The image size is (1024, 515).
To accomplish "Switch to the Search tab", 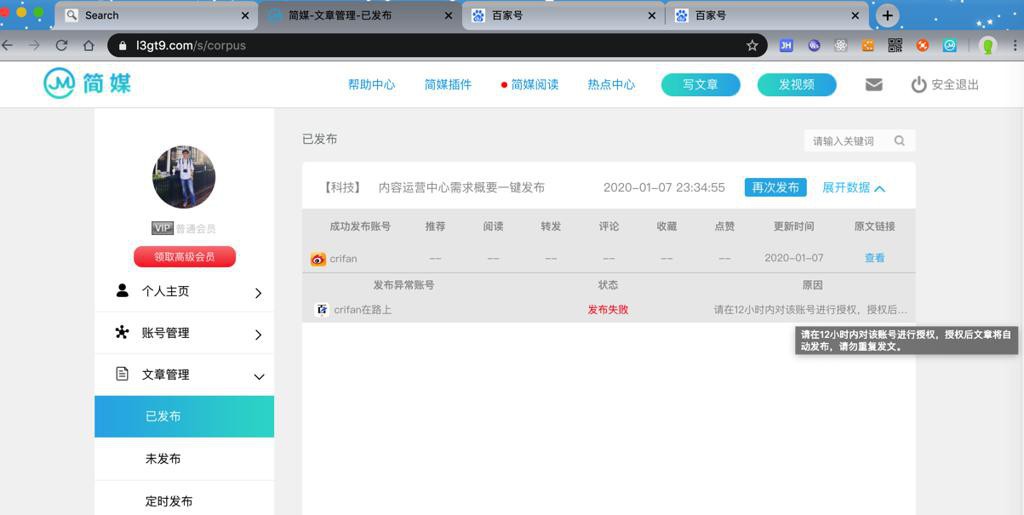I will 157,15.
